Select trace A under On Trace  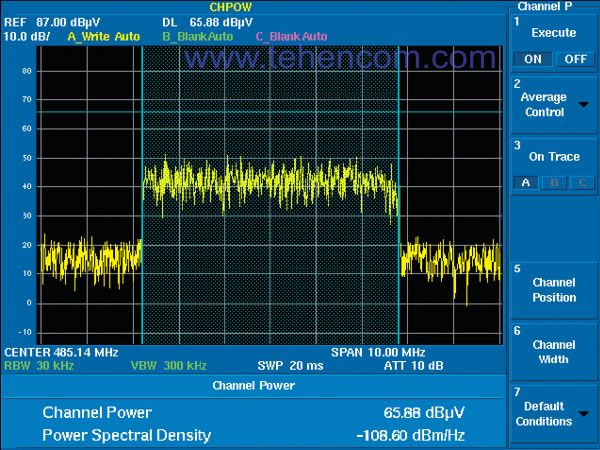pos(526,183)
